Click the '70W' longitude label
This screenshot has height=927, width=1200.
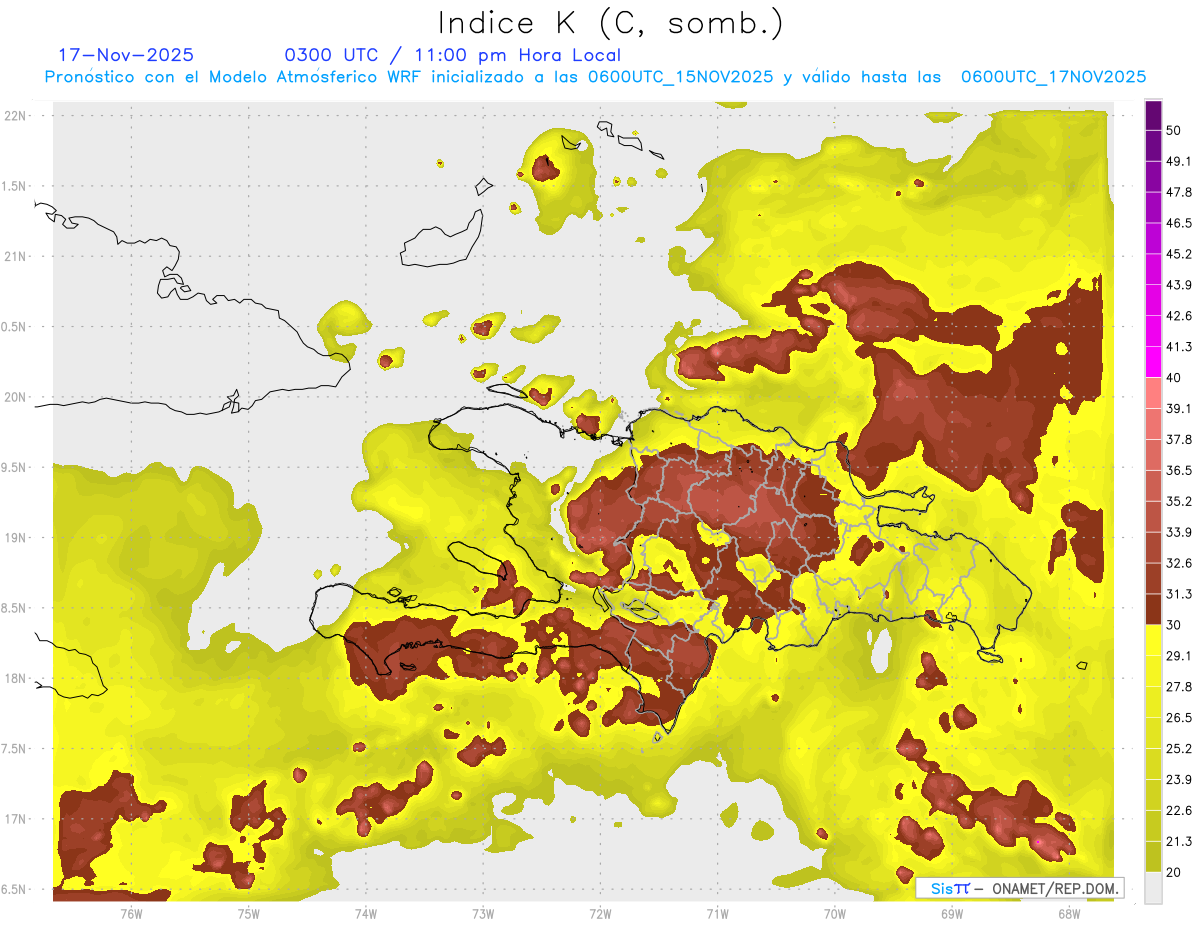click(835, 913)
